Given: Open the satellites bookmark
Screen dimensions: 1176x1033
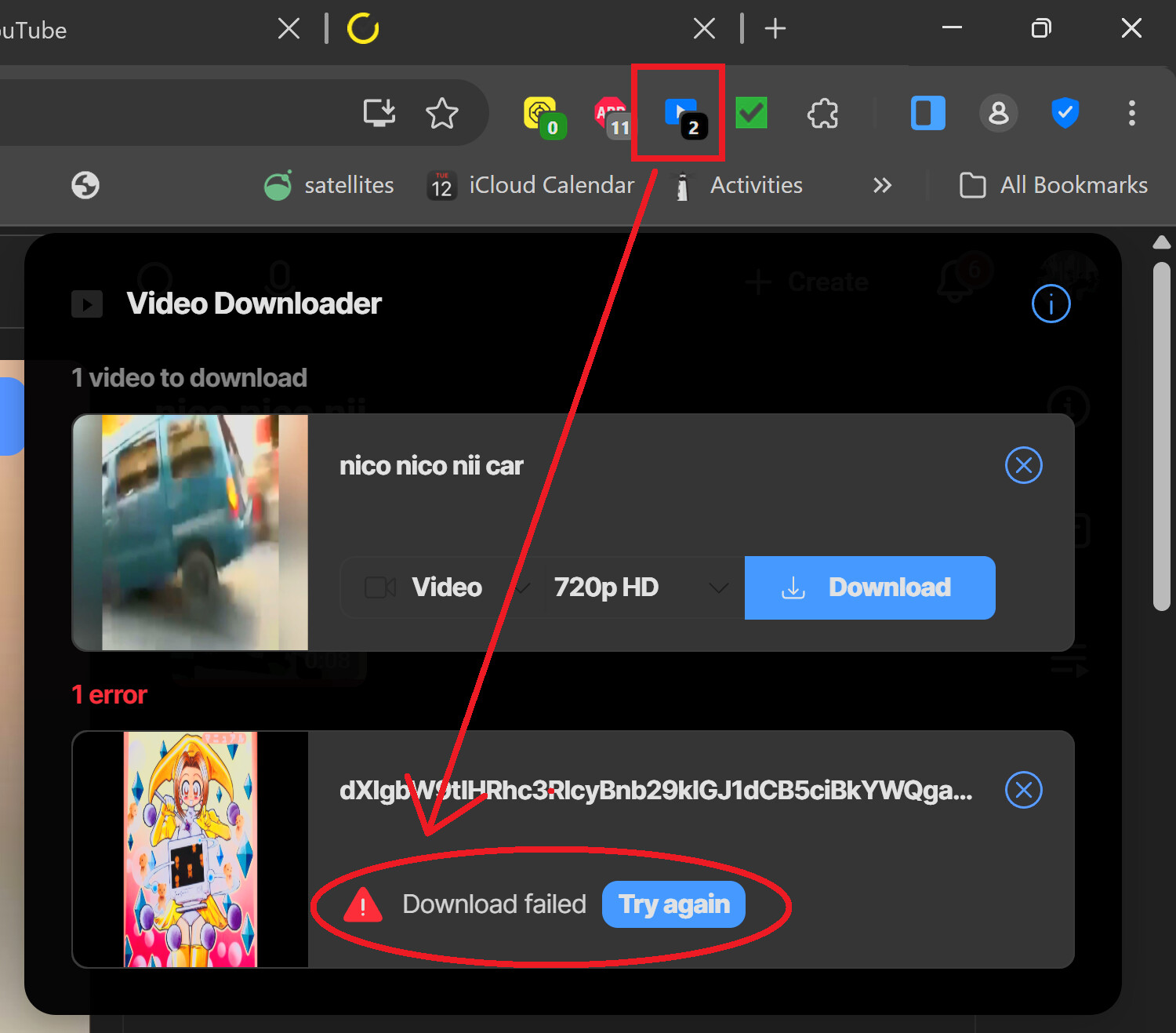Looking at the screenshot, I should coord(328,185).
